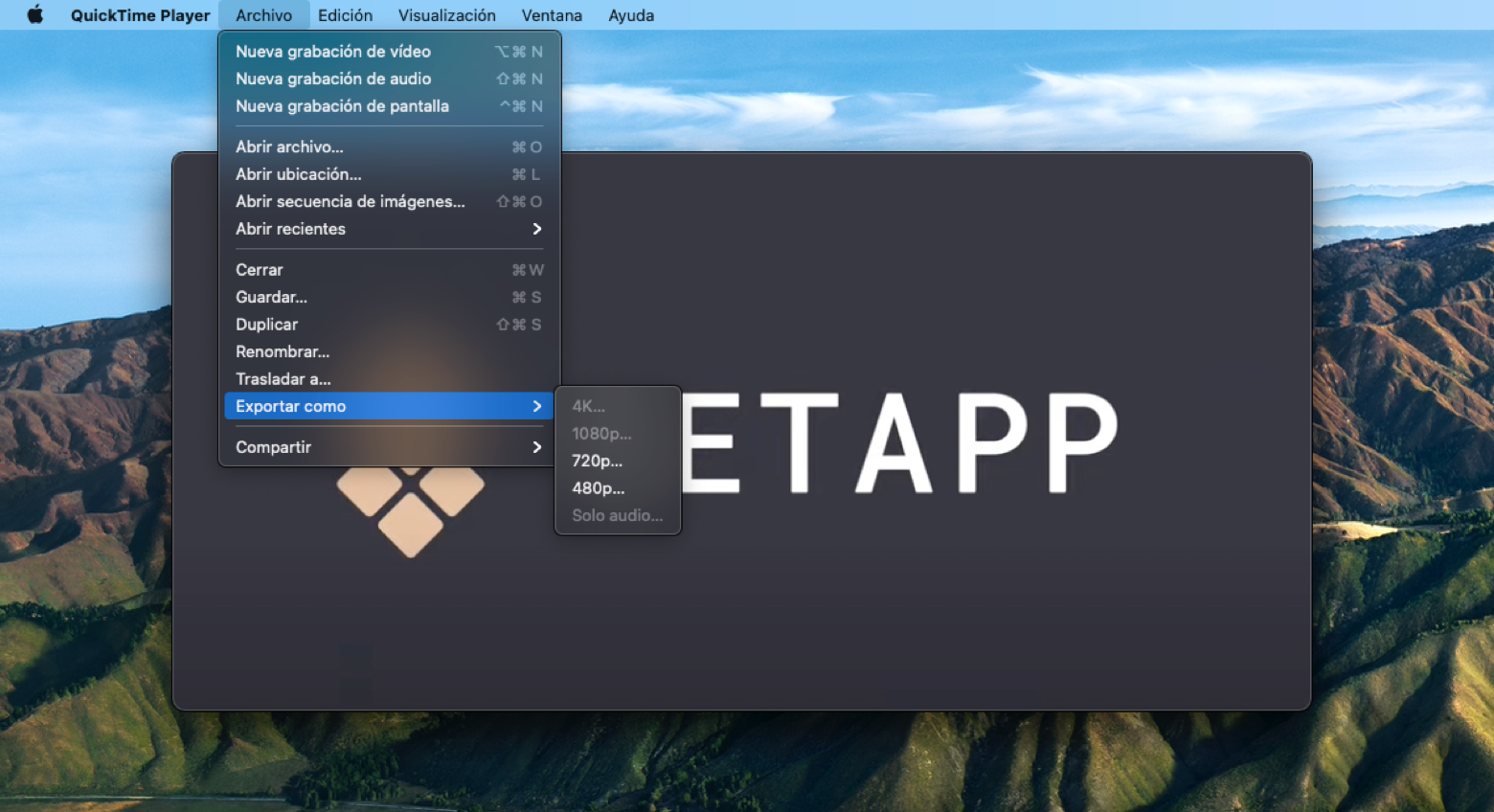Open the Visualización menu
This screenshot has height=812, width=1494.
click(x=446, y=14)
